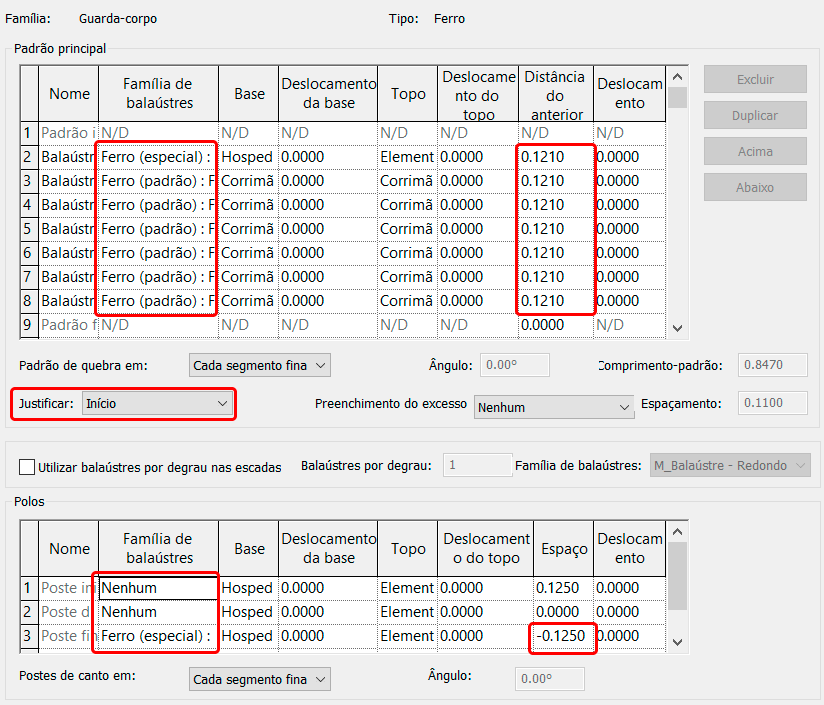The width and height of the screenshot is (824, 705).
Task: Expand 'Padrão de quebra em' dropdown
Action: tap(259, 366)
